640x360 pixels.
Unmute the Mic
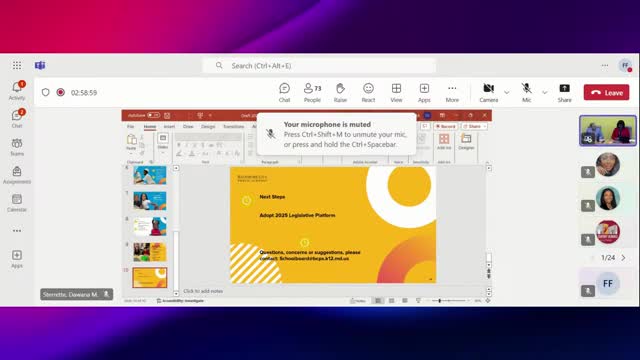[527, 93]
